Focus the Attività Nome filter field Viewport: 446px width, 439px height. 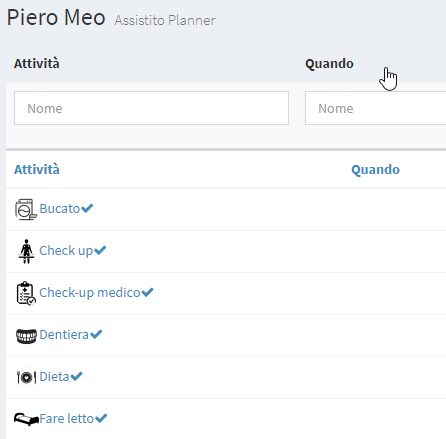[151, 108]
